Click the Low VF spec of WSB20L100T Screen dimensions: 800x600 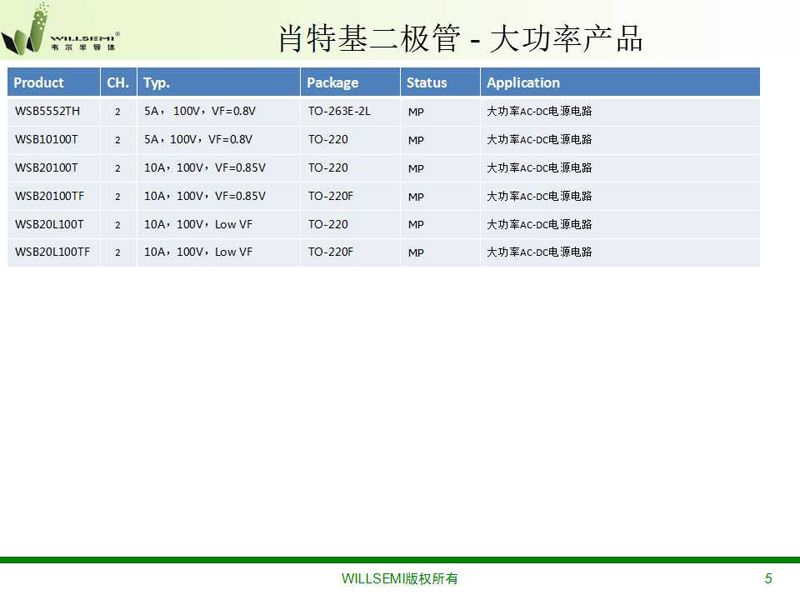click(x=198, y=224)
